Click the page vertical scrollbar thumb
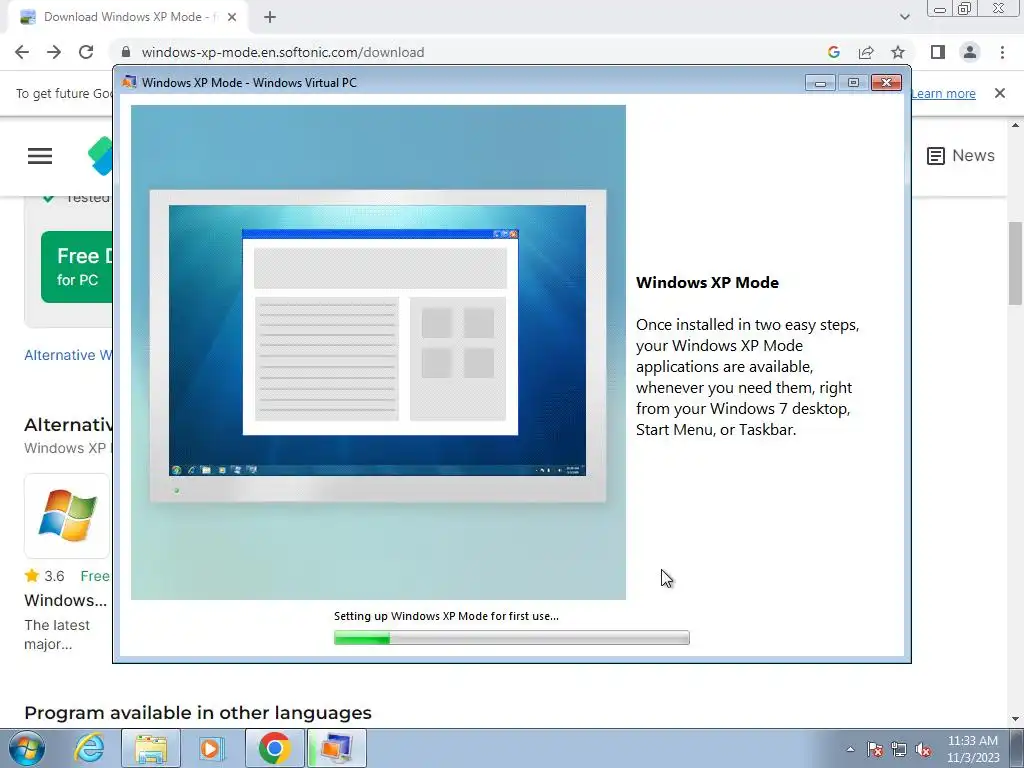Image resolution: width=1024 pixels, height=768 pixels. pyautogui.click(x=1015, y=263)
